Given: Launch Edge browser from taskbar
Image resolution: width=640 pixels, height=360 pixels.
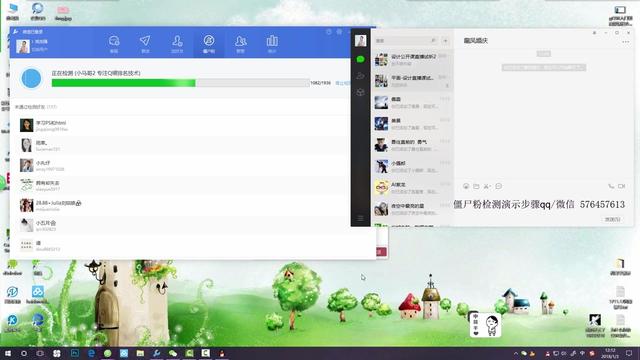Looking at the screenshot, I should pyautogui.click(x=91, y=353).
